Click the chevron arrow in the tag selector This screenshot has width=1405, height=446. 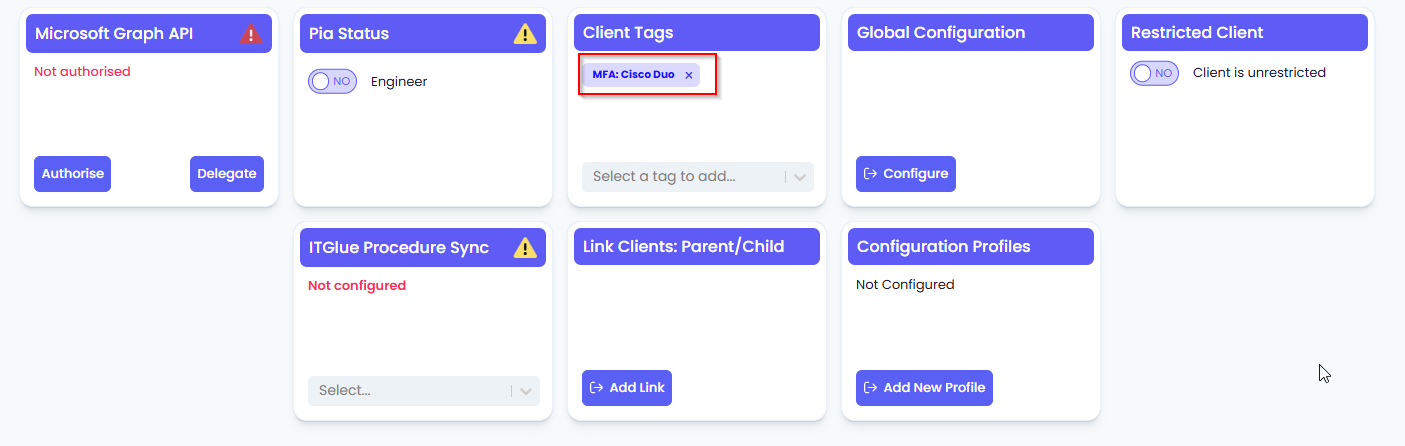pyautogui.click(x=800, y=177)
